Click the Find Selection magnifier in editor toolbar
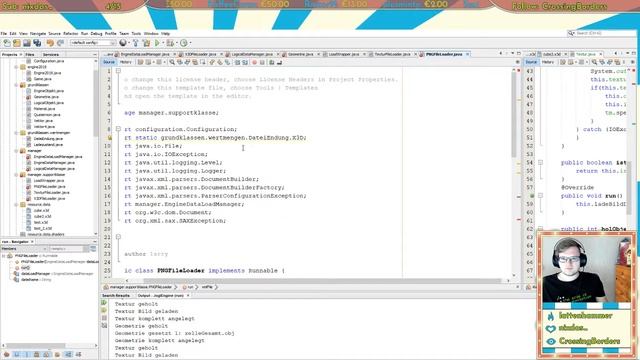Image resolution: width=640 pixels, height=360 pixels. [172, 62]
